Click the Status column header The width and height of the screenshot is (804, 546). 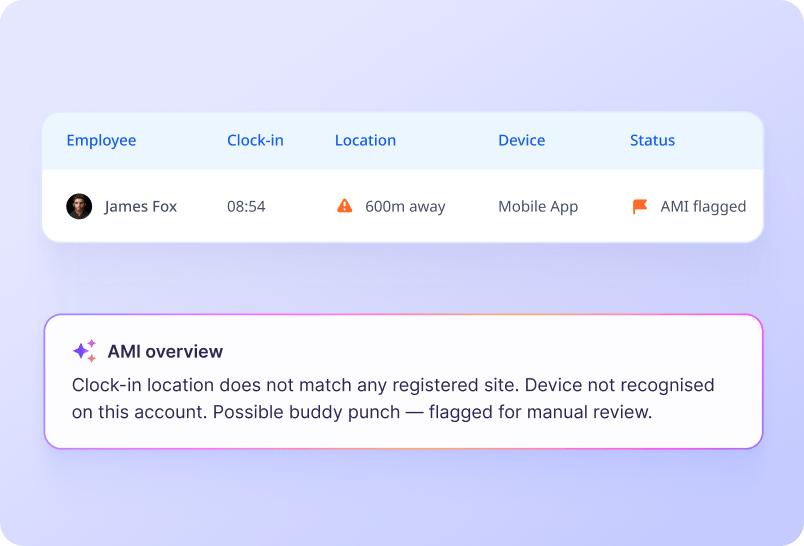coord(652,140)
